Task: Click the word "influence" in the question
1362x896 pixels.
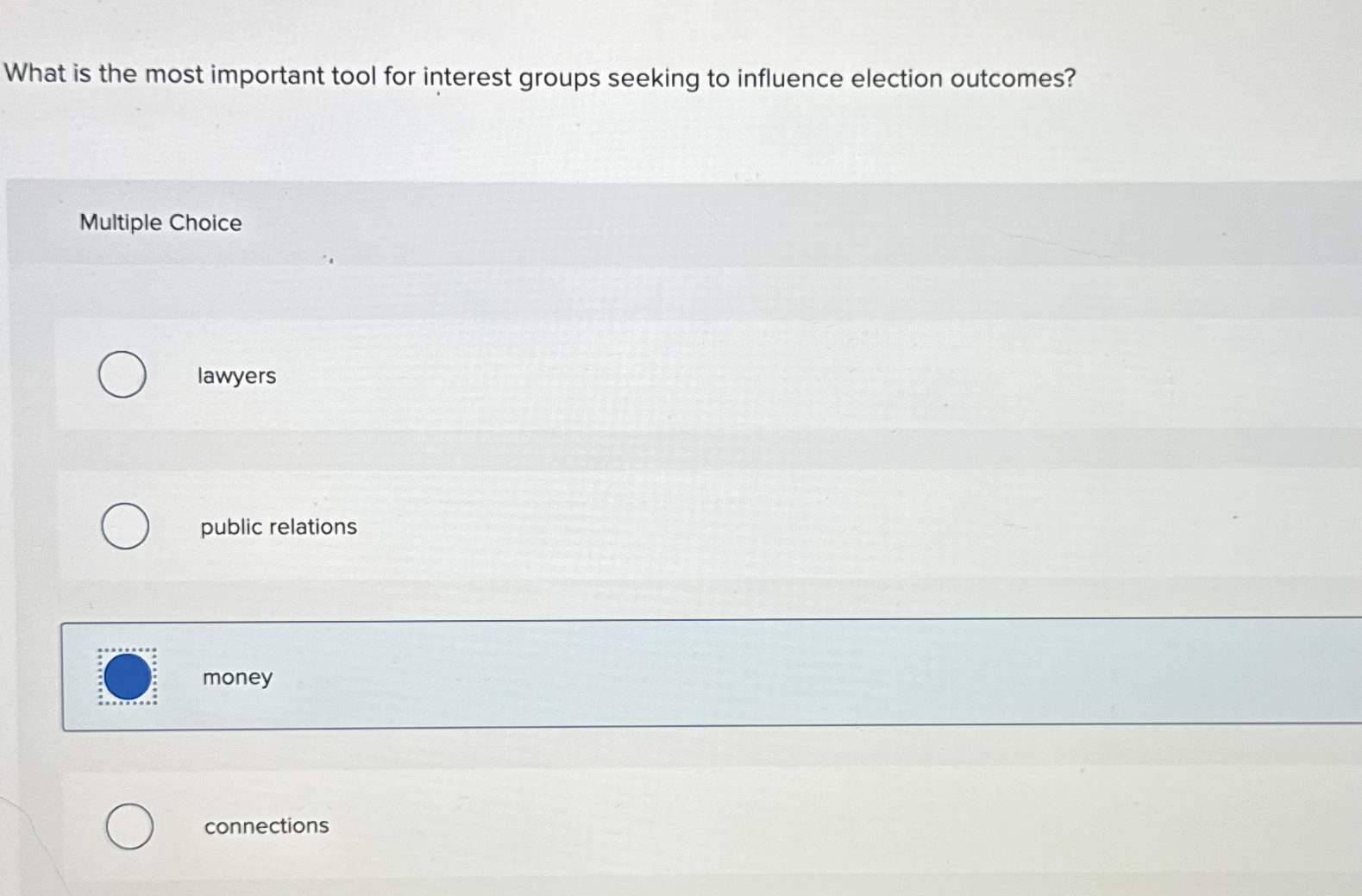Action: [x=789, y=78]
